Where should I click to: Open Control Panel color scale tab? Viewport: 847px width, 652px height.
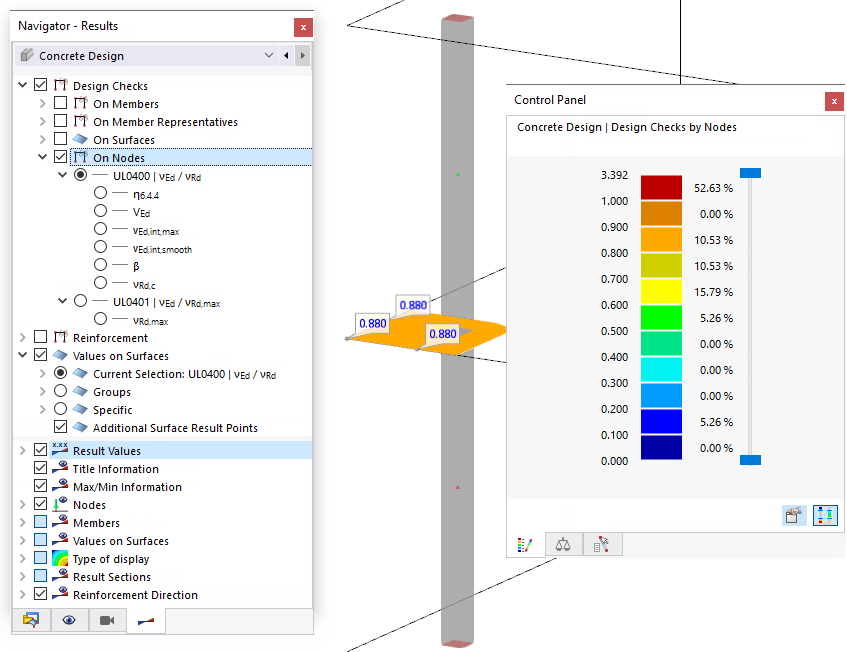coord(525,545)
